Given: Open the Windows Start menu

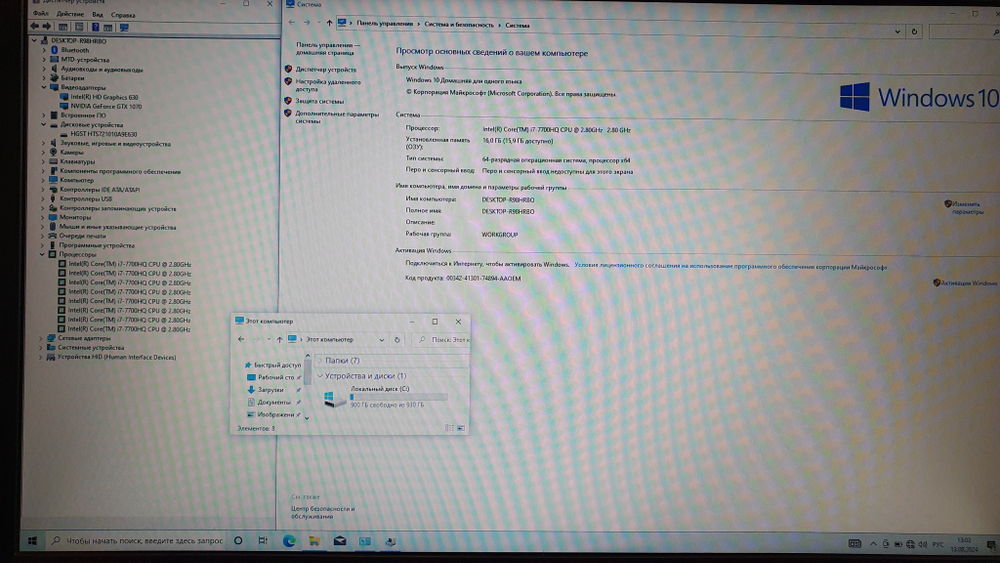Looking at the screenshot, I should [x=33, y=541].
